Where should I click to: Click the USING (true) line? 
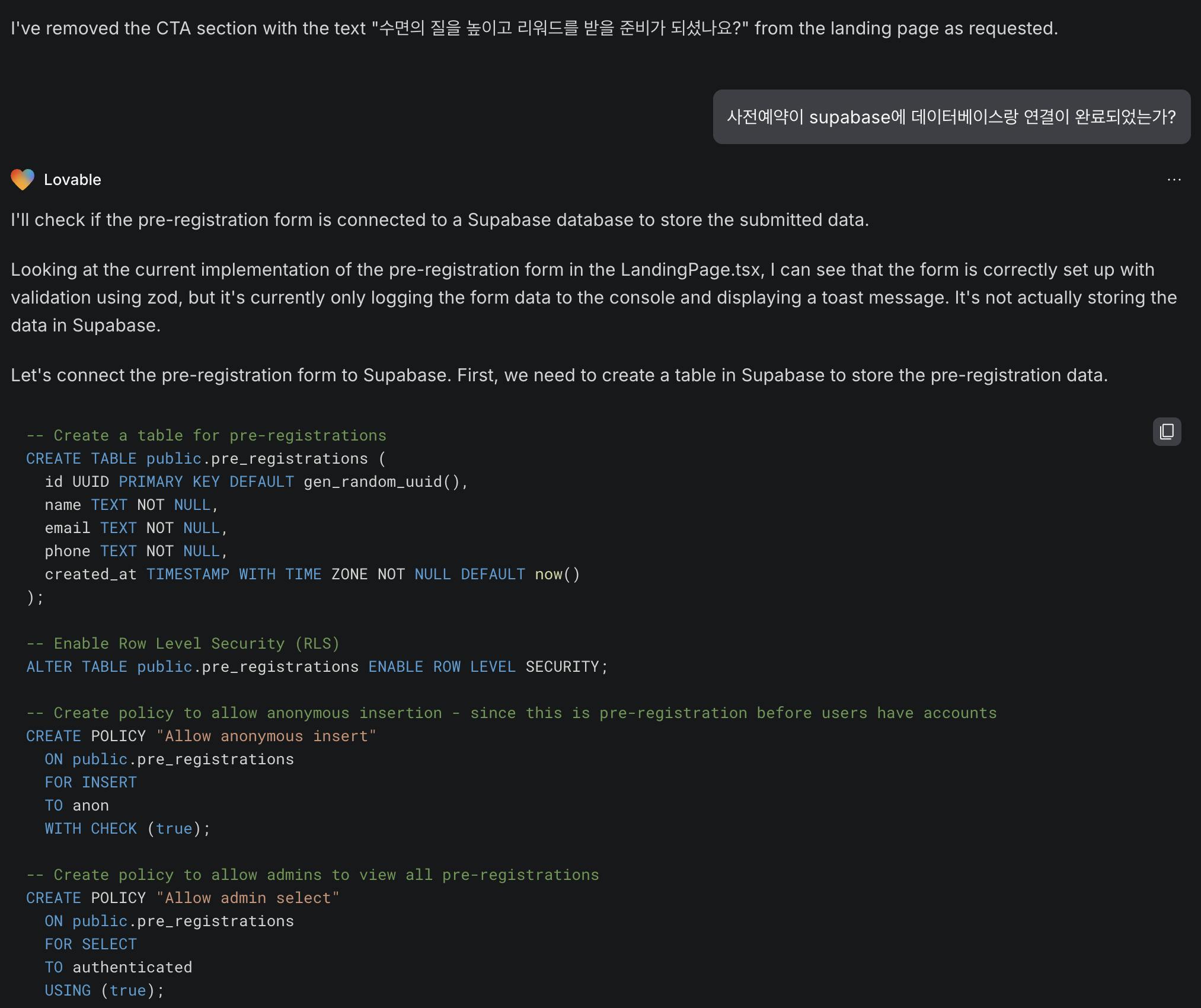click(104, 990)
